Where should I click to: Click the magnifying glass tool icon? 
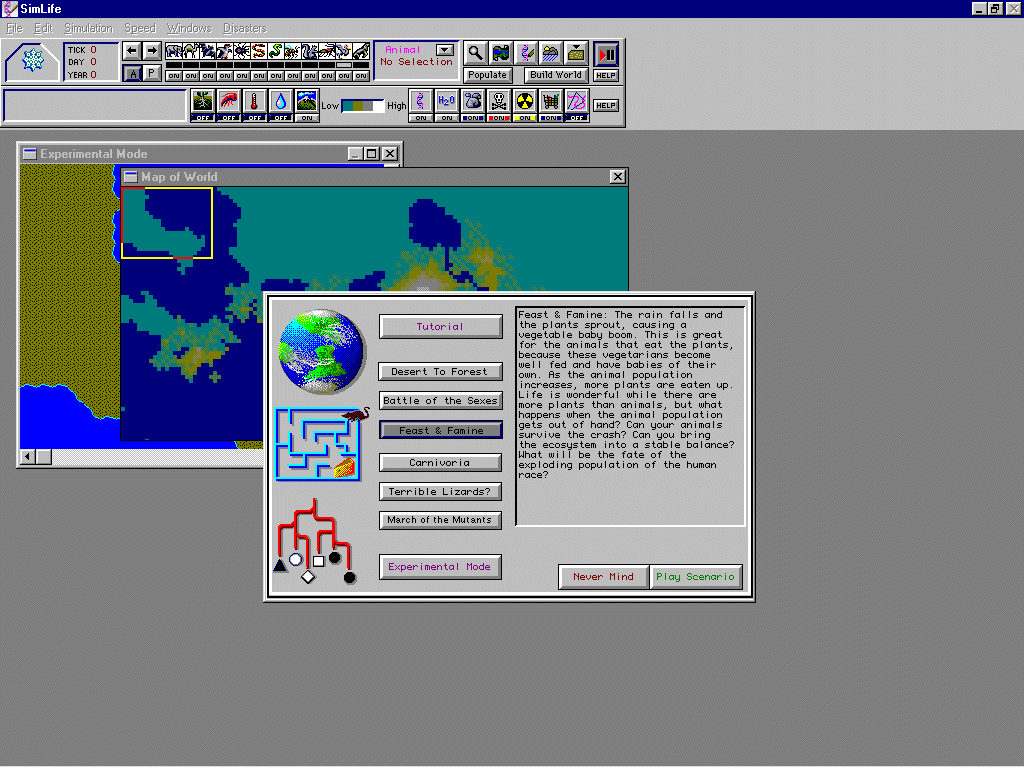(475, 53)
